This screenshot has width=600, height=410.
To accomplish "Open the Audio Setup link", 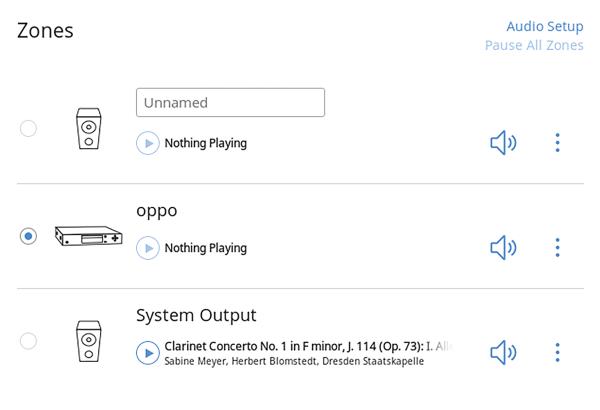I will [544, 26].
